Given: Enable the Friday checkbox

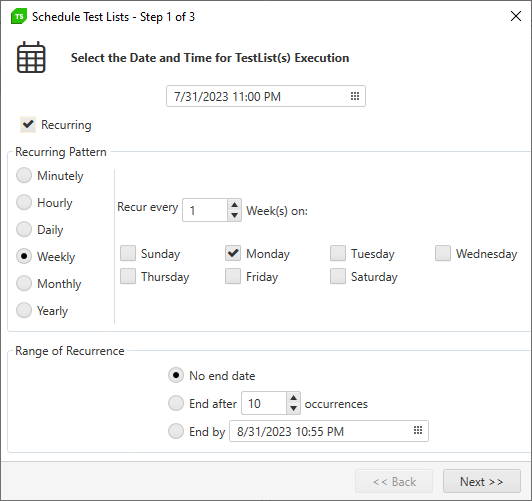Looking at the screenshot, I should click(x=233, y=276).
